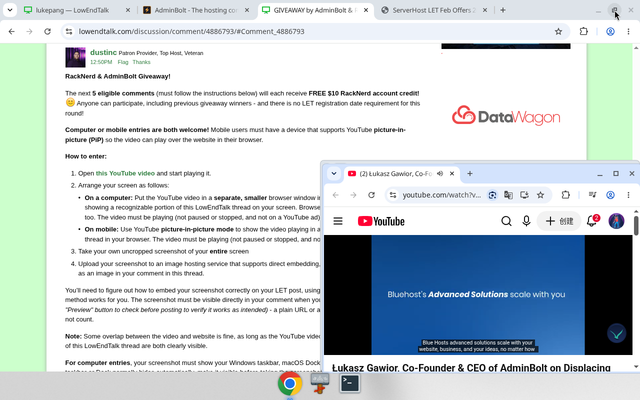Open the dustinc username link
Viewport: 640px width, 400px height.
click(x=103, y=52)
